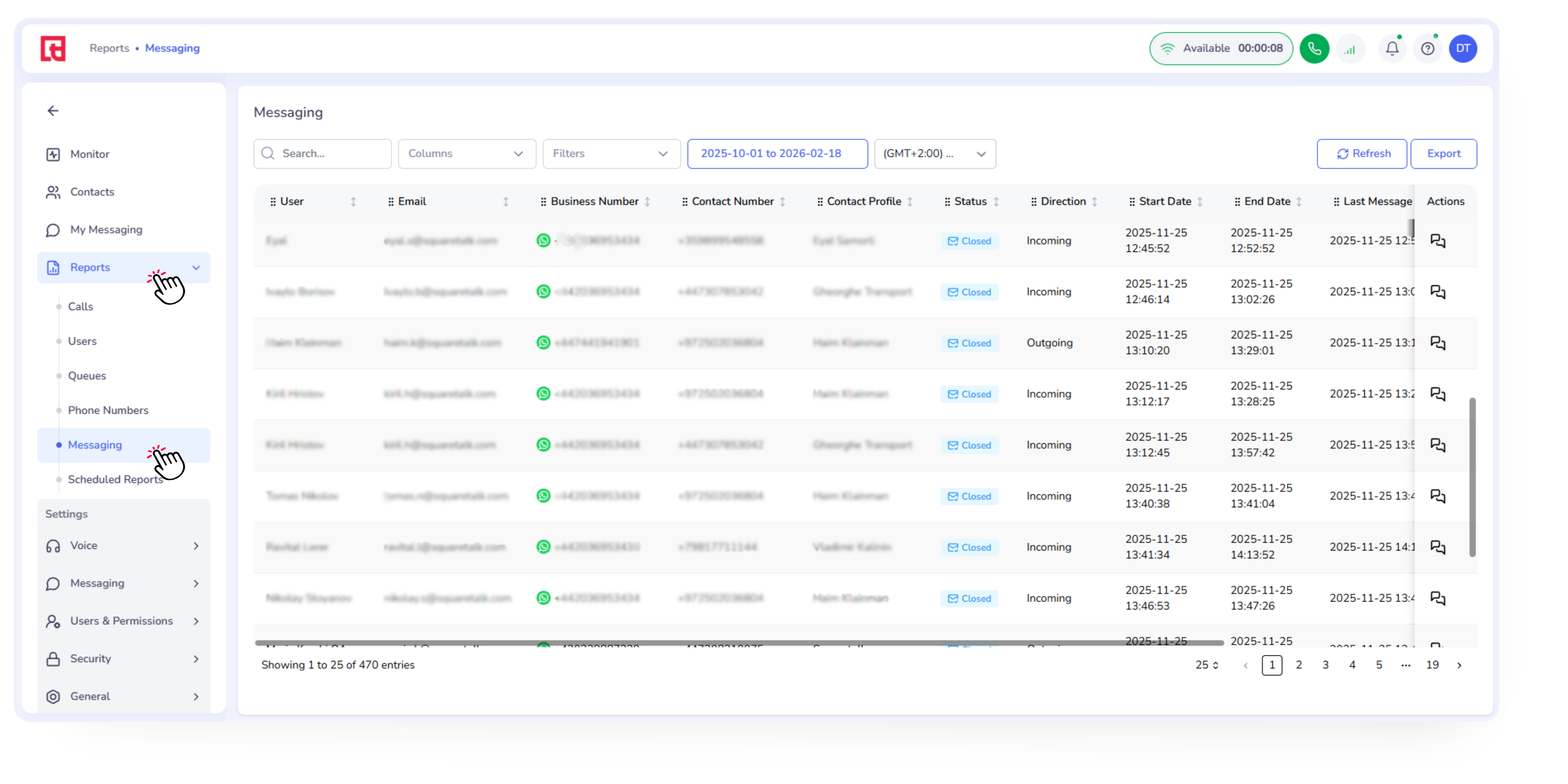Viewport: 1568px width, 784px height.
Task: Click the back arrow in sidebar
Action: coord(53,111)
